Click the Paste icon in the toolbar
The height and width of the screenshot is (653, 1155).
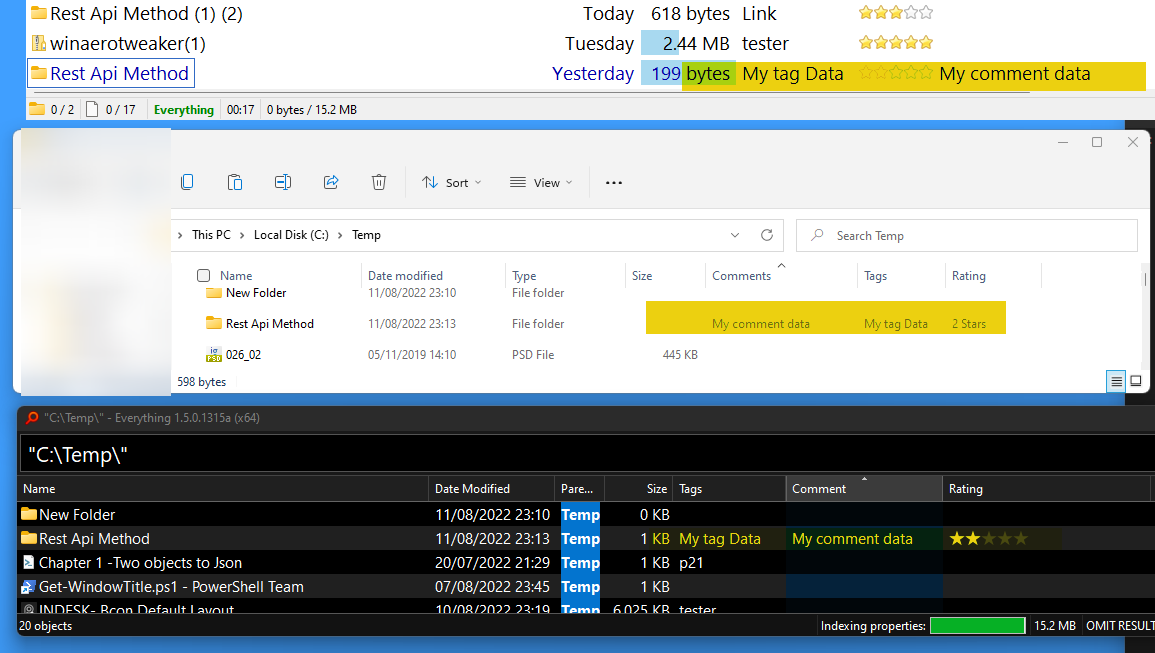(235, 182)
